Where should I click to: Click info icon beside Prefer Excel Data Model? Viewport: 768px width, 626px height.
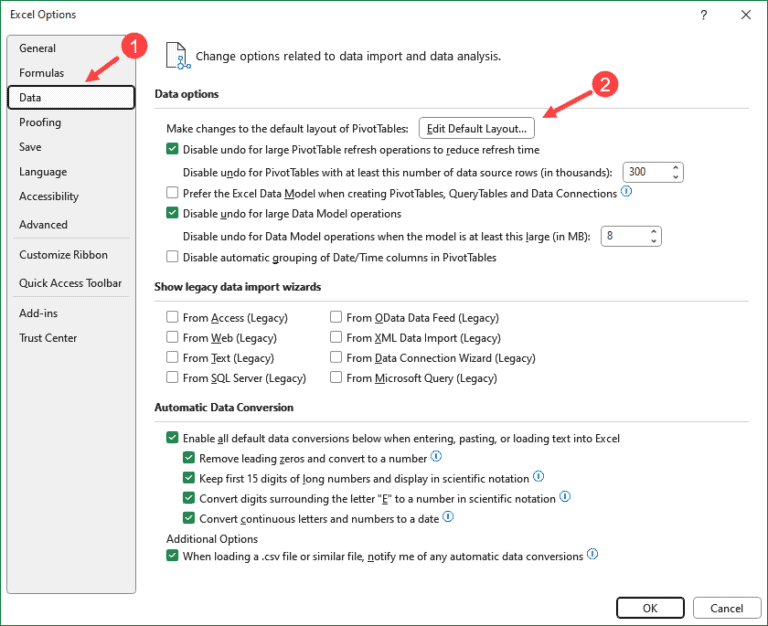click(626, 192)
